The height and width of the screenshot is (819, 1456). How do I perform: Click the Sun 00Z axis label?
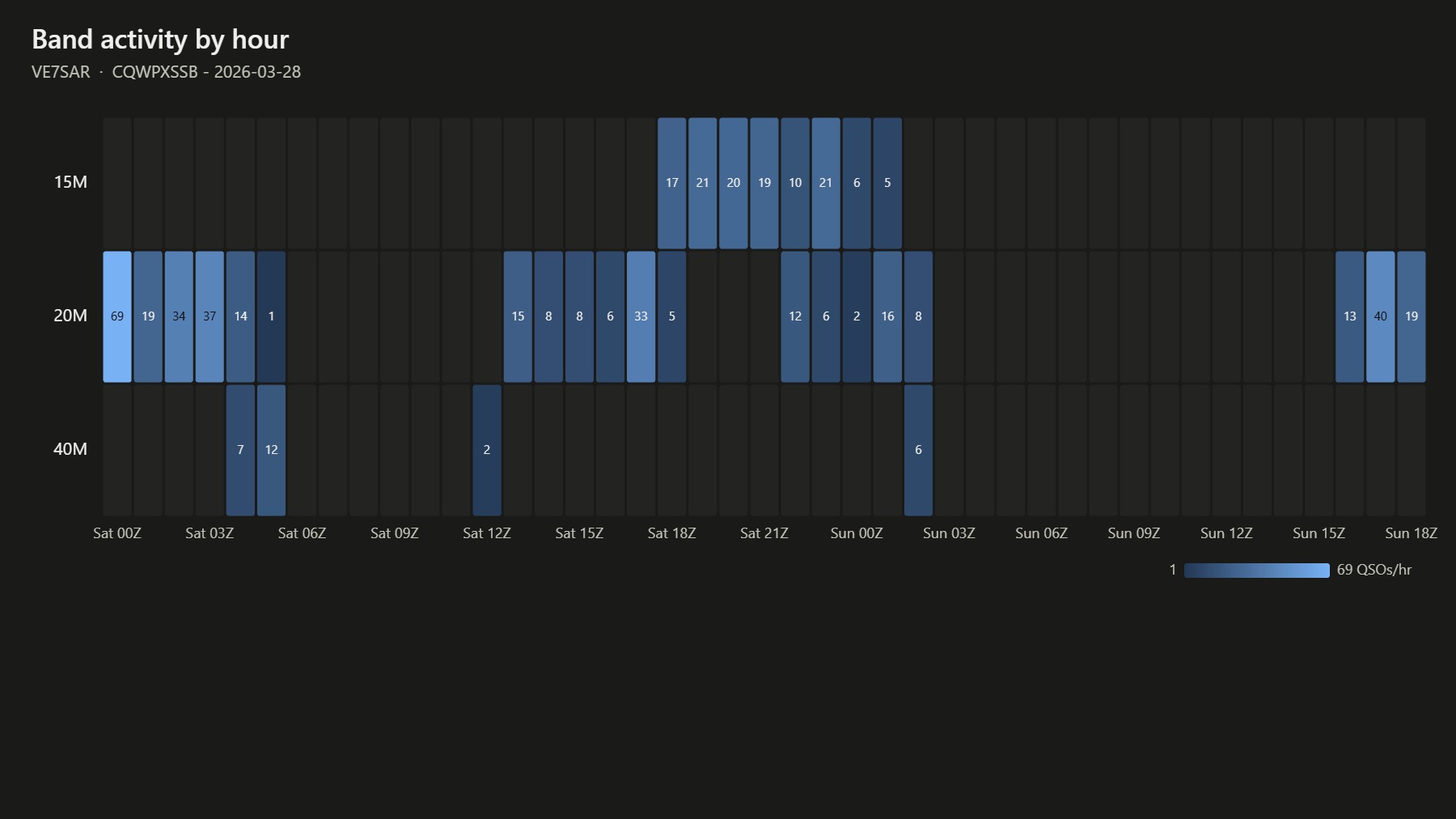857,533
